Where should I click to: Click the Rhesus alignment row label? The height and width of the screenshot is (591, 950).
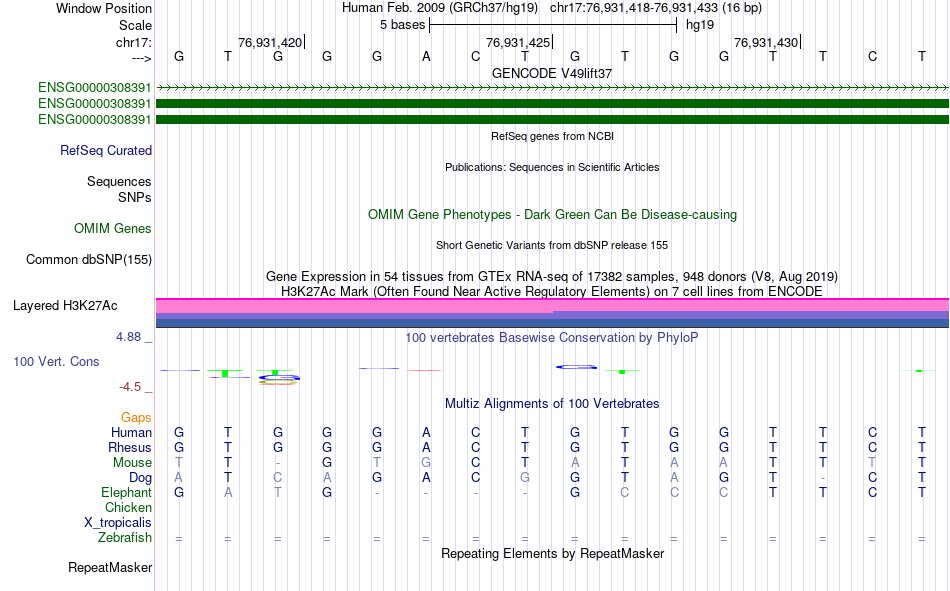click(130, 448)
